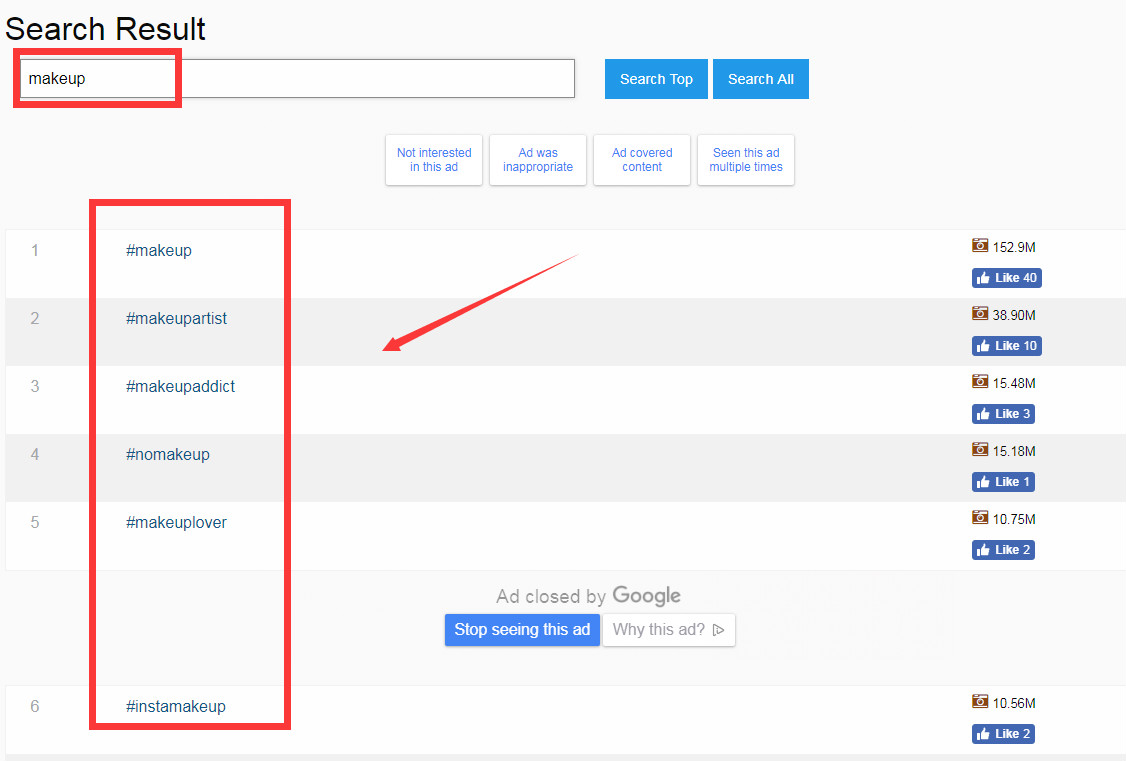Click the camera icon beside 10.56M
Viewport: 1126px width, 761px height.
point(980,702)
